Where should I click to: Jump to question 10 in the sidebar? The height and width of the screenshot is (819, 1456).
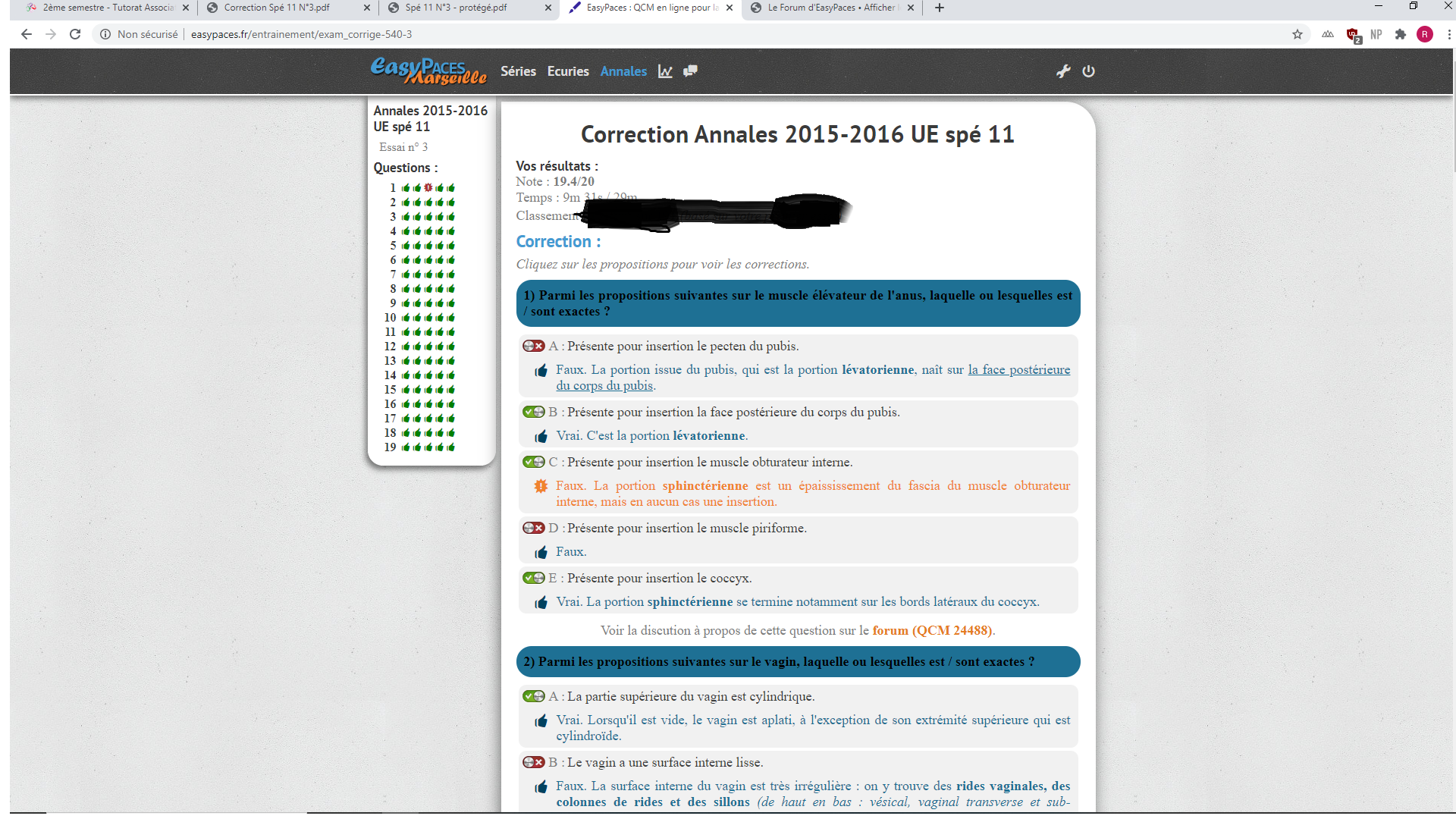coord(390,318)
